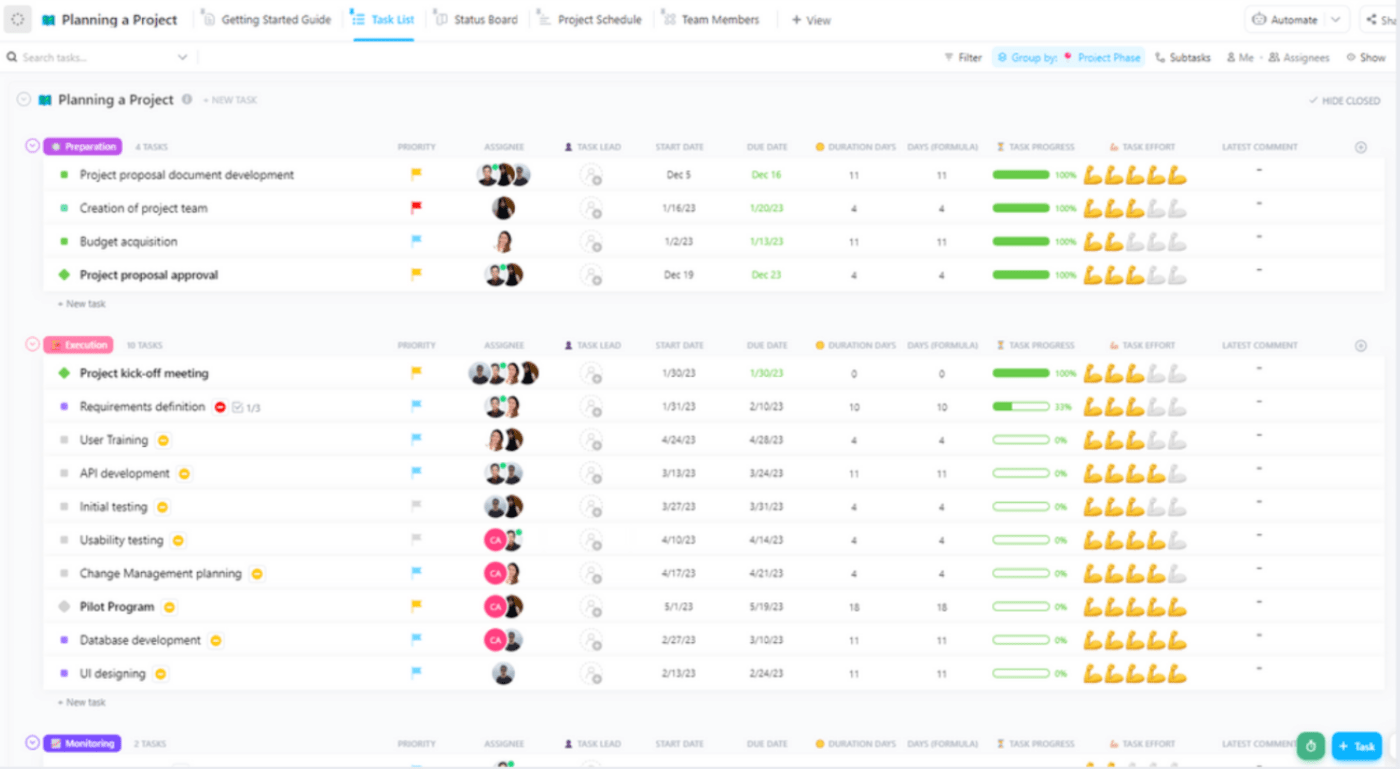The image size is (1400, 769).
Task: Click the red priority flag for Creation of project team
Action: tap(416, 208)
